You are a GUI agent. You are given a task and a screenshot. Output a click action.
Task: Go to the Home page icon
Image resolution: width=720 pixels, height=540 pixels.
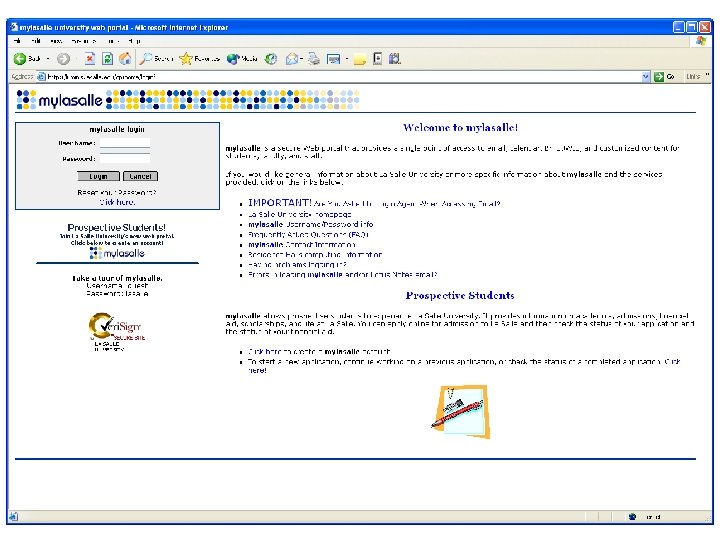click(125, 59)
